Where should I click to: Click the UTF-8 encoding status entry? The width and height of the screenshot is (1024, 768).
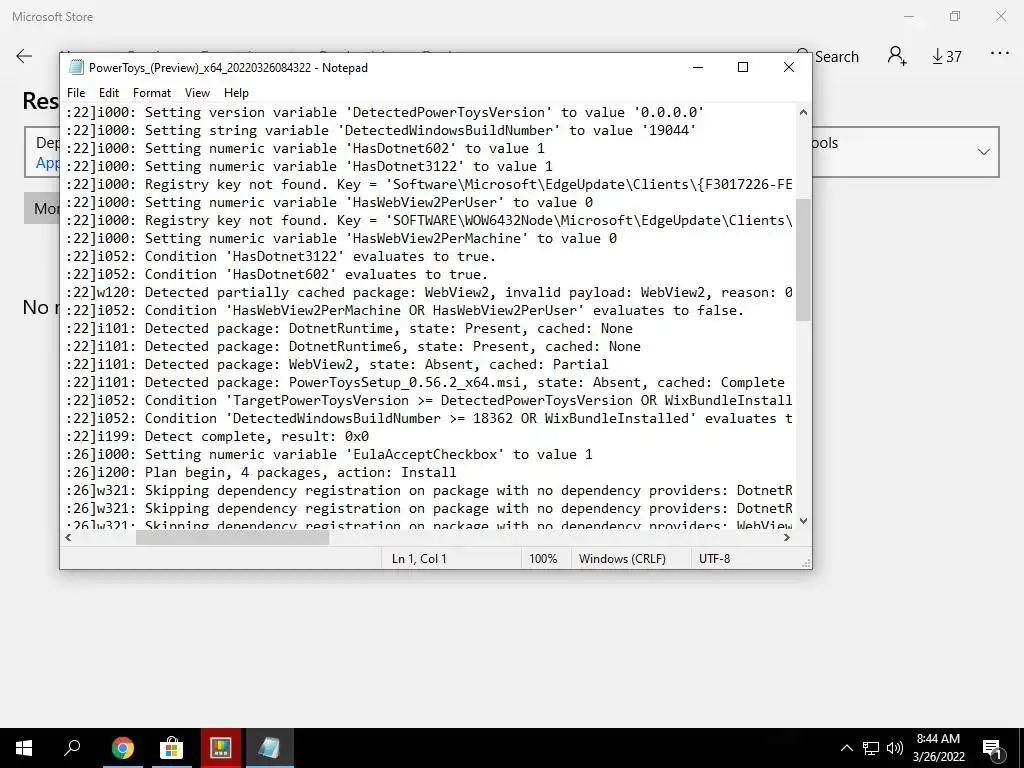tap(714, 559)
